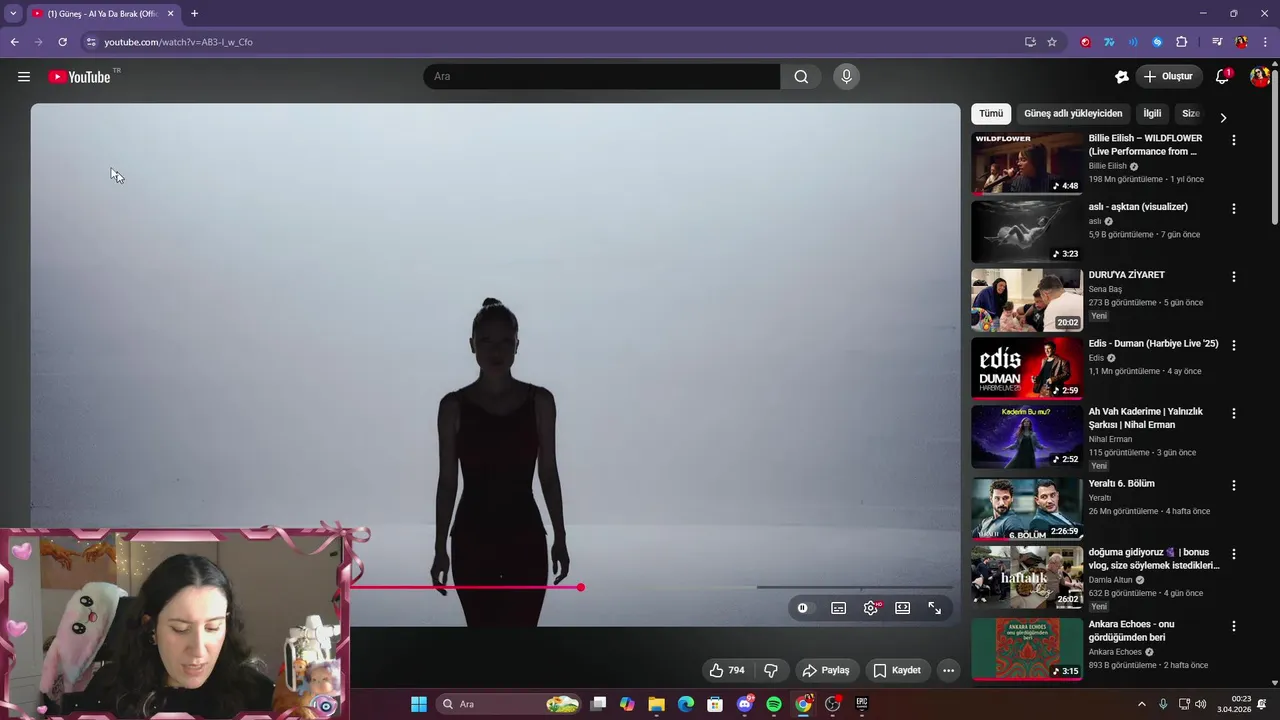1280x720 pixels.
Task: Show more filter chips with the arrow
Action: coord(1222,117)
